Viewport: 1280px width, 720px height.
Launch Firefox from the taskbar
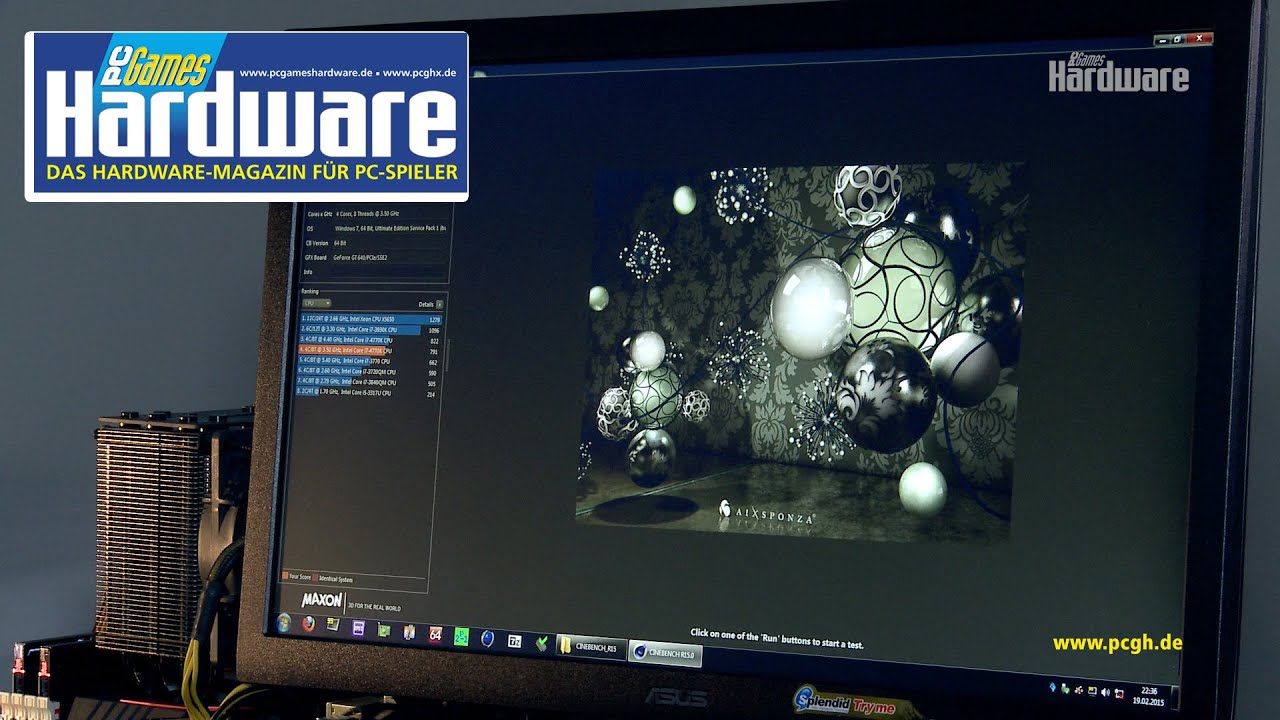coord(308,624)
